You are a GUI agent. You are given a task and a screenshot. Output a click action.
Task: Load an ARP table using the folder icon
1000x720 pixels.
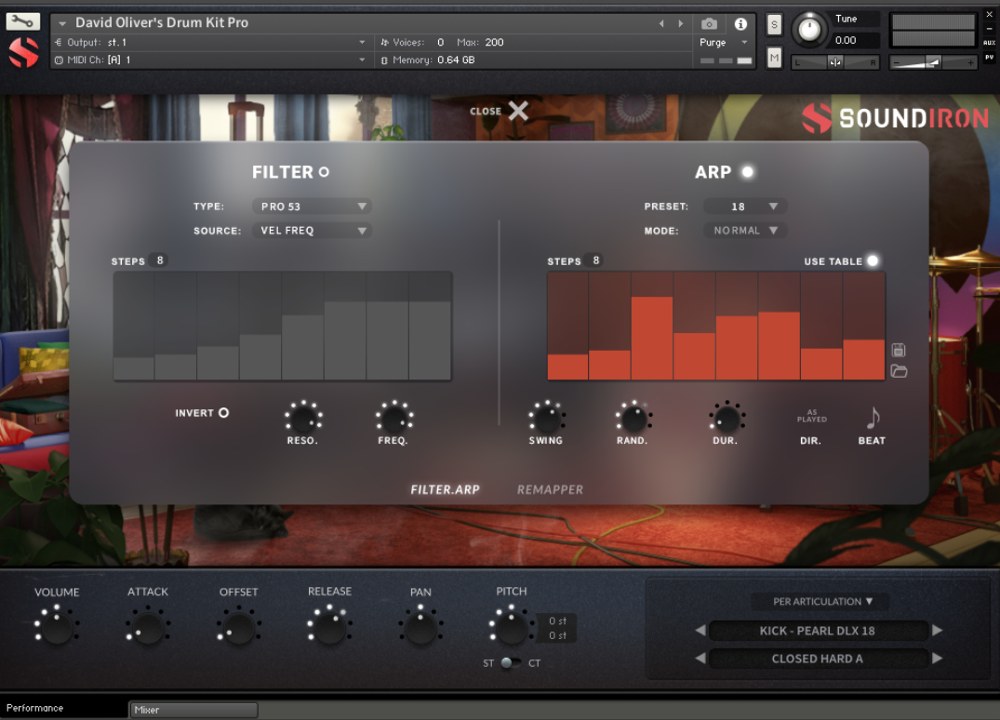899,370
